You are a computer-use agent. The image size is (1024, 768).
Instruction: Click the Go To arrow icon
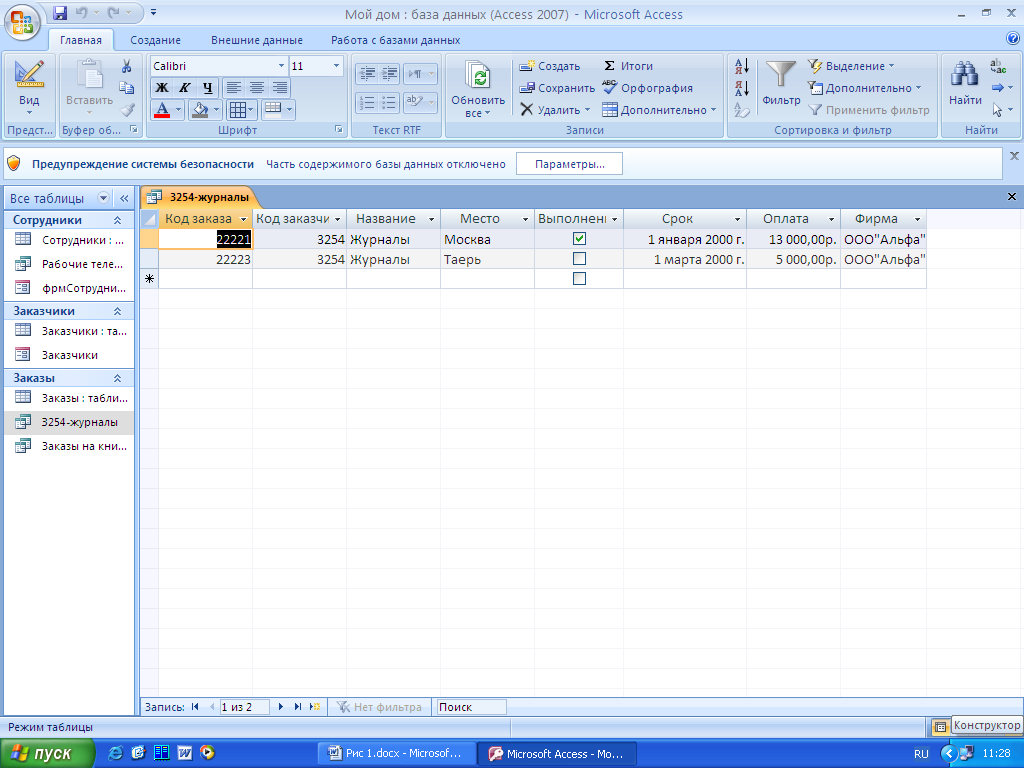(998, 88)
